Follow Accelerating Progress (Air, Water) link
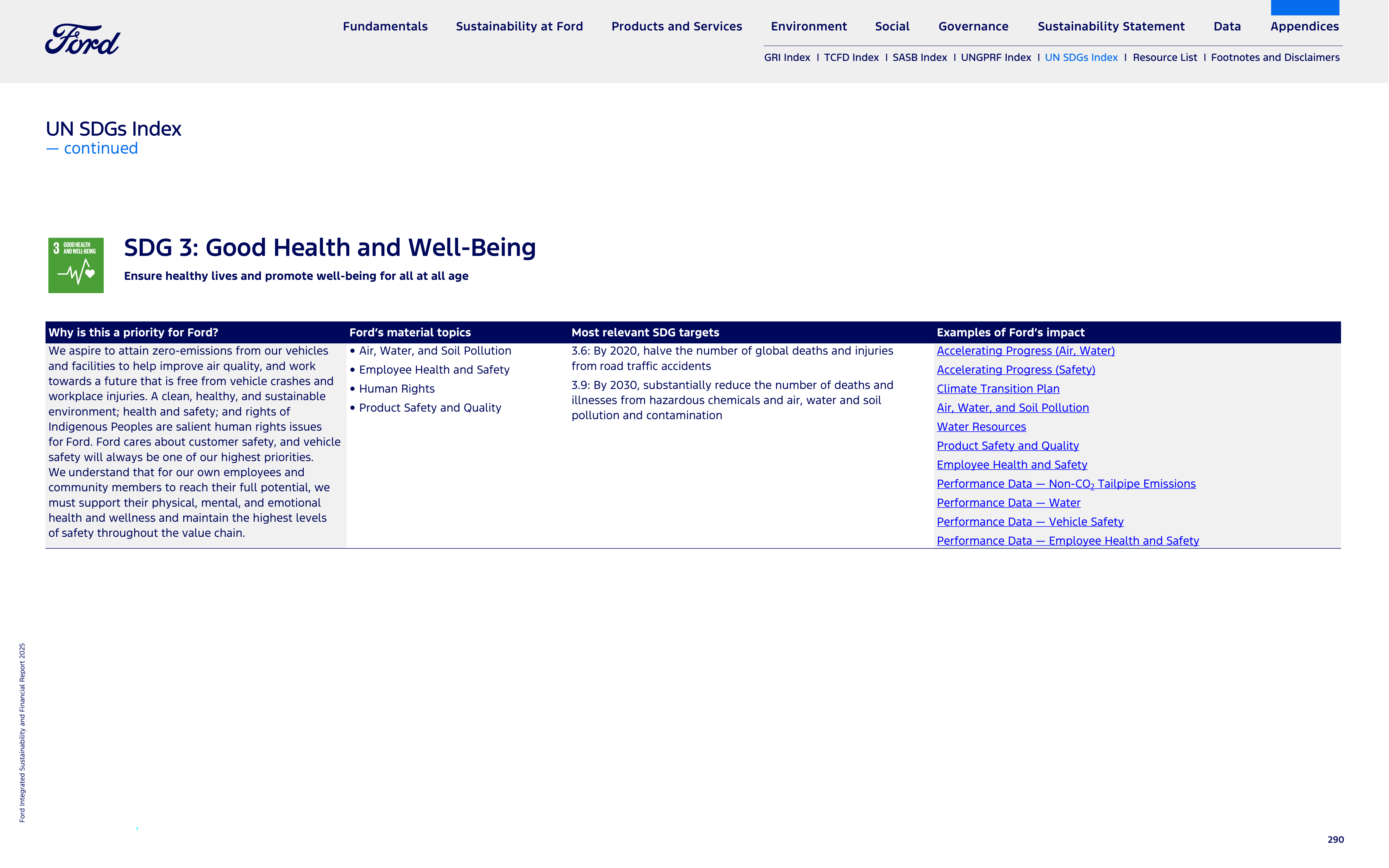This screenshot has height=868, width=1389. point(1025,351)
